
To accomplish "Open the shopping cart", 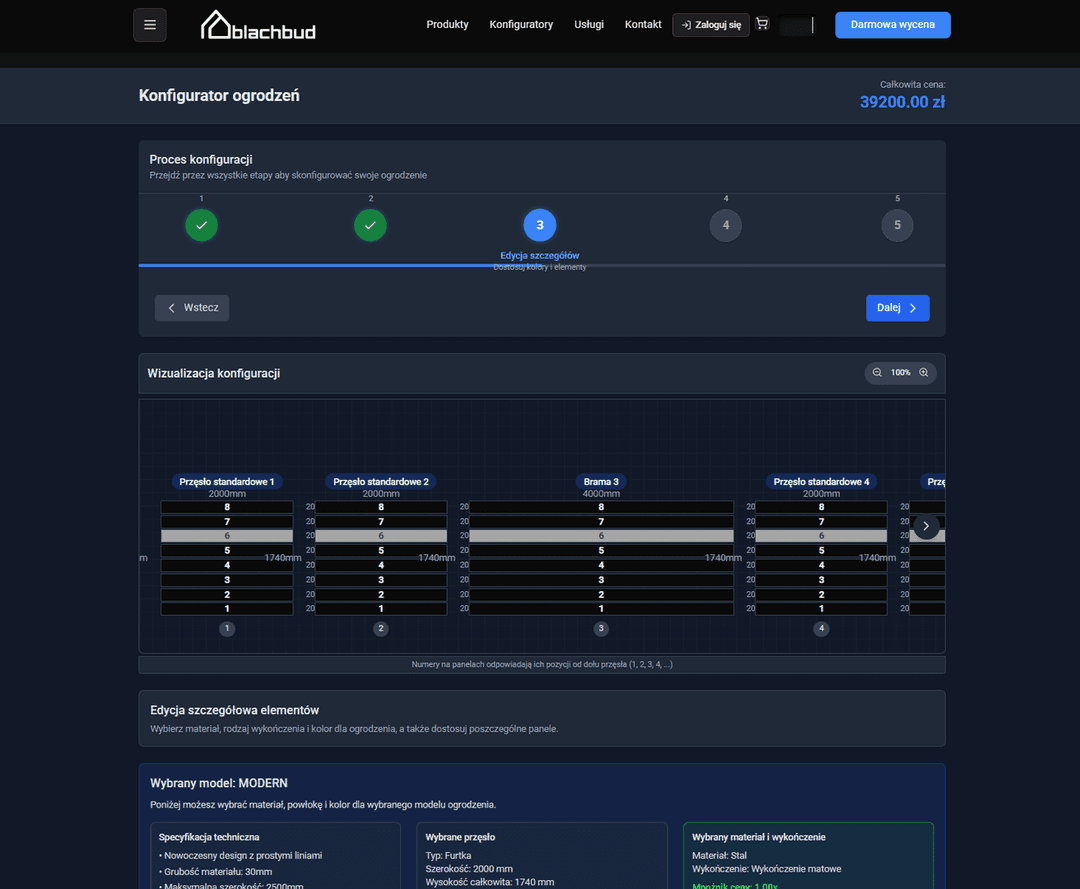I will (762, 24).
